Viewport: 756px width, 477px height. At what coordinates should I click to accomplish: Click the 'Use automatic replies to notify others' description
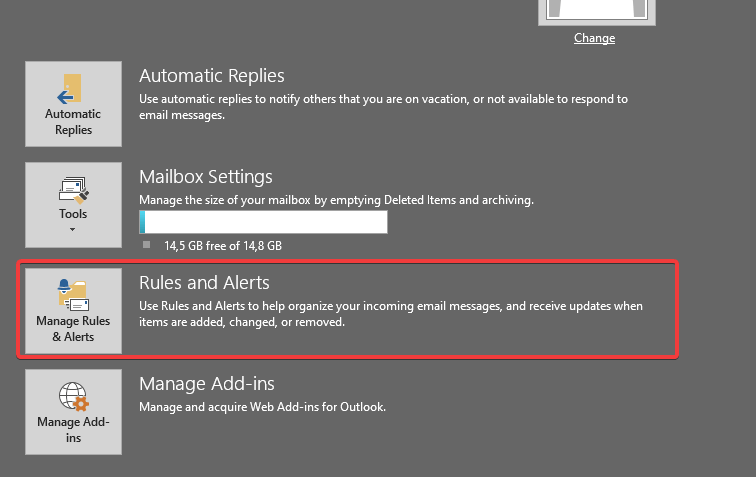[383, 107]
